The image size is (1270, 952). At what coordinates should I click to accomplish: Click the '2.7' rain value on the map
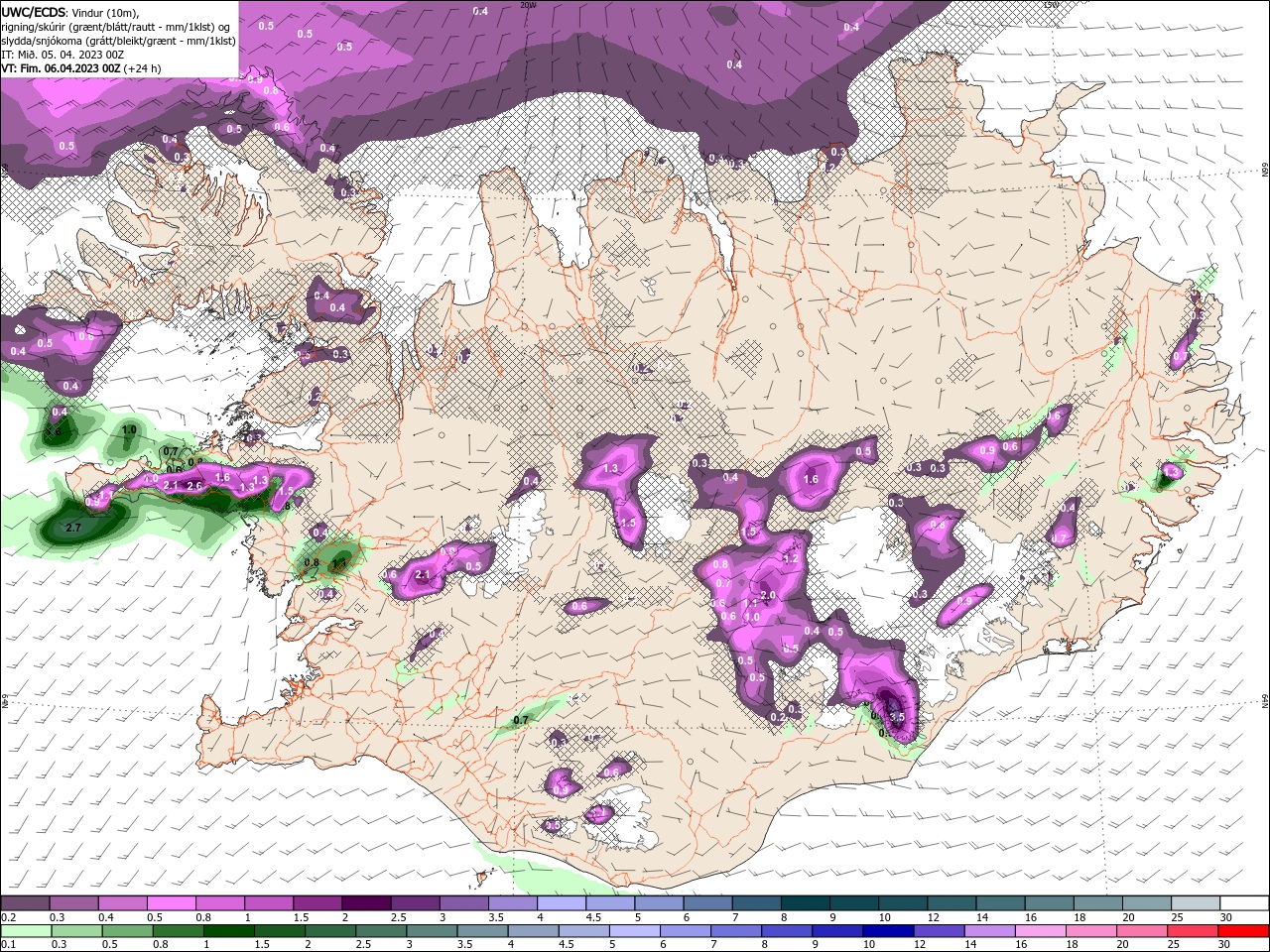click(x=72, y=529)
